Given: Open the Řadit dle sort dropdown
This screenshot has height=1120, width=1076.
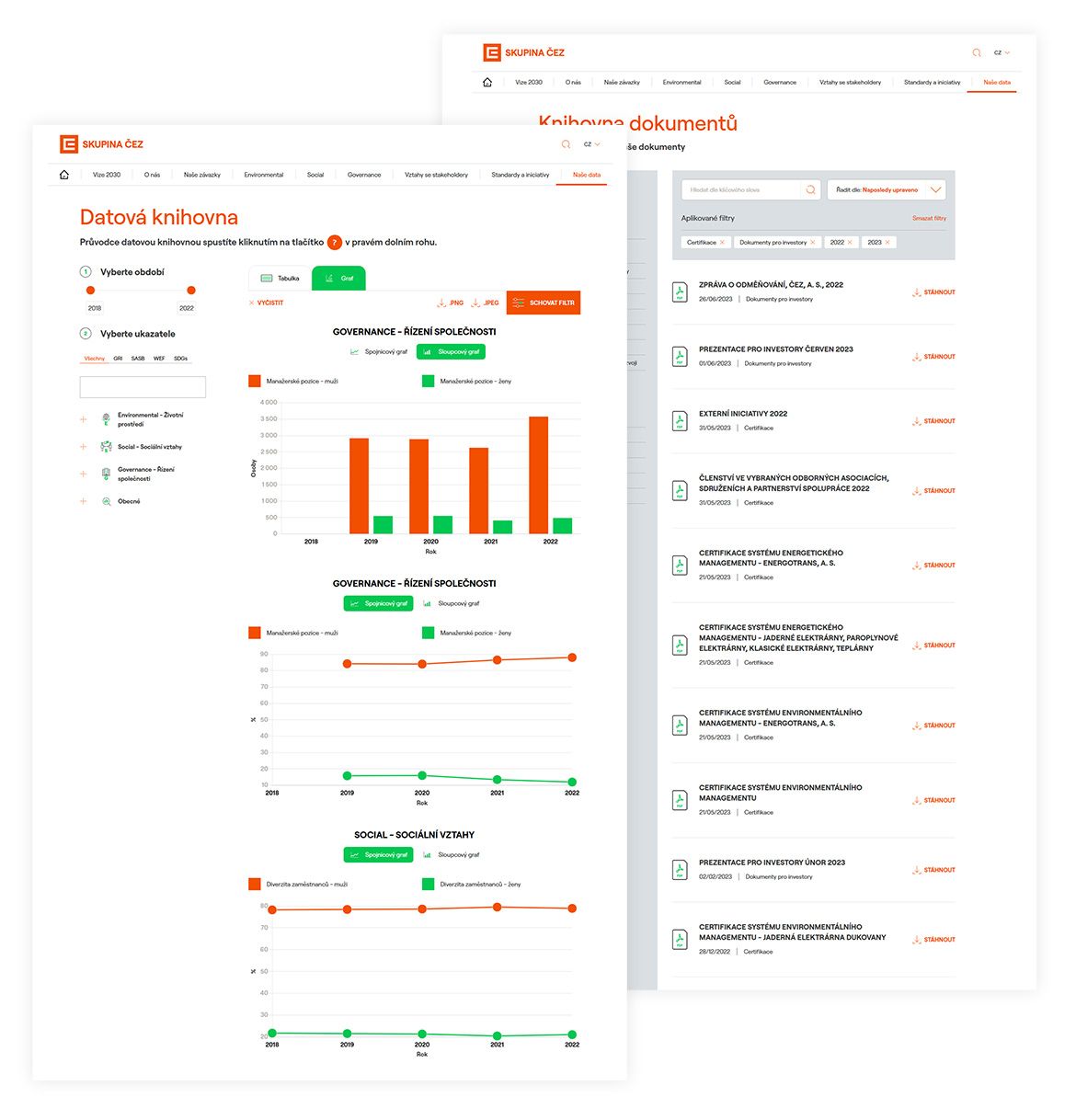Looking at the screenshot, I should coord(887,189).
